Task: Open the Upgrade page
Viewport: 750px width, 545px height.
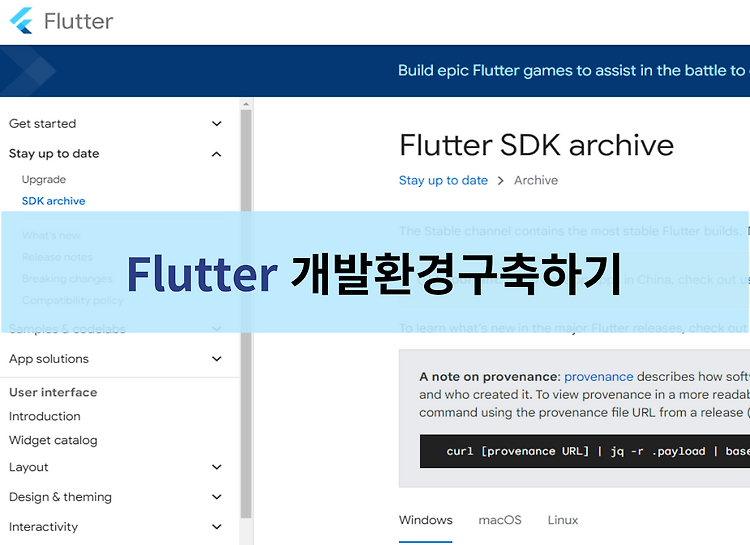Action: coord(44,179)
